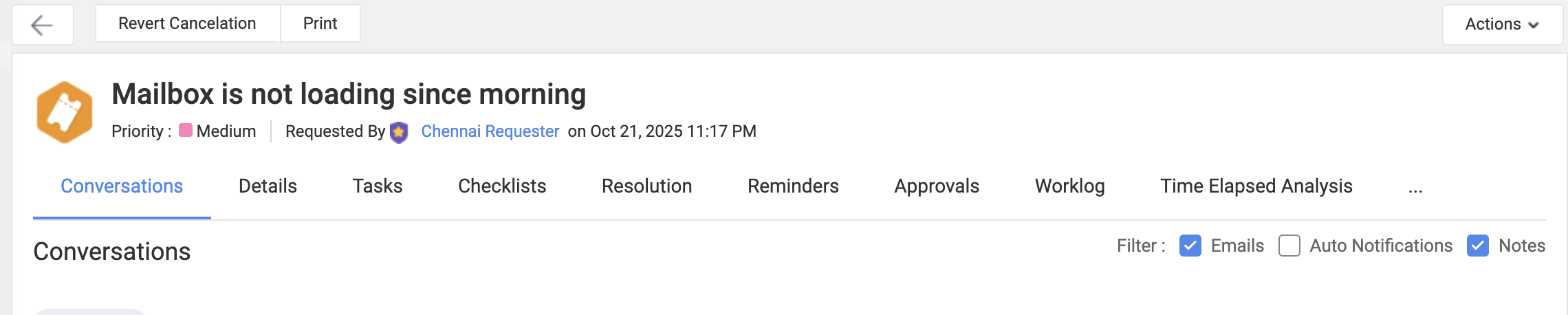Show the Time Elapsed Analysis tab
This screenshot has width=1568, height=315.
click(x=1256, y=186)
